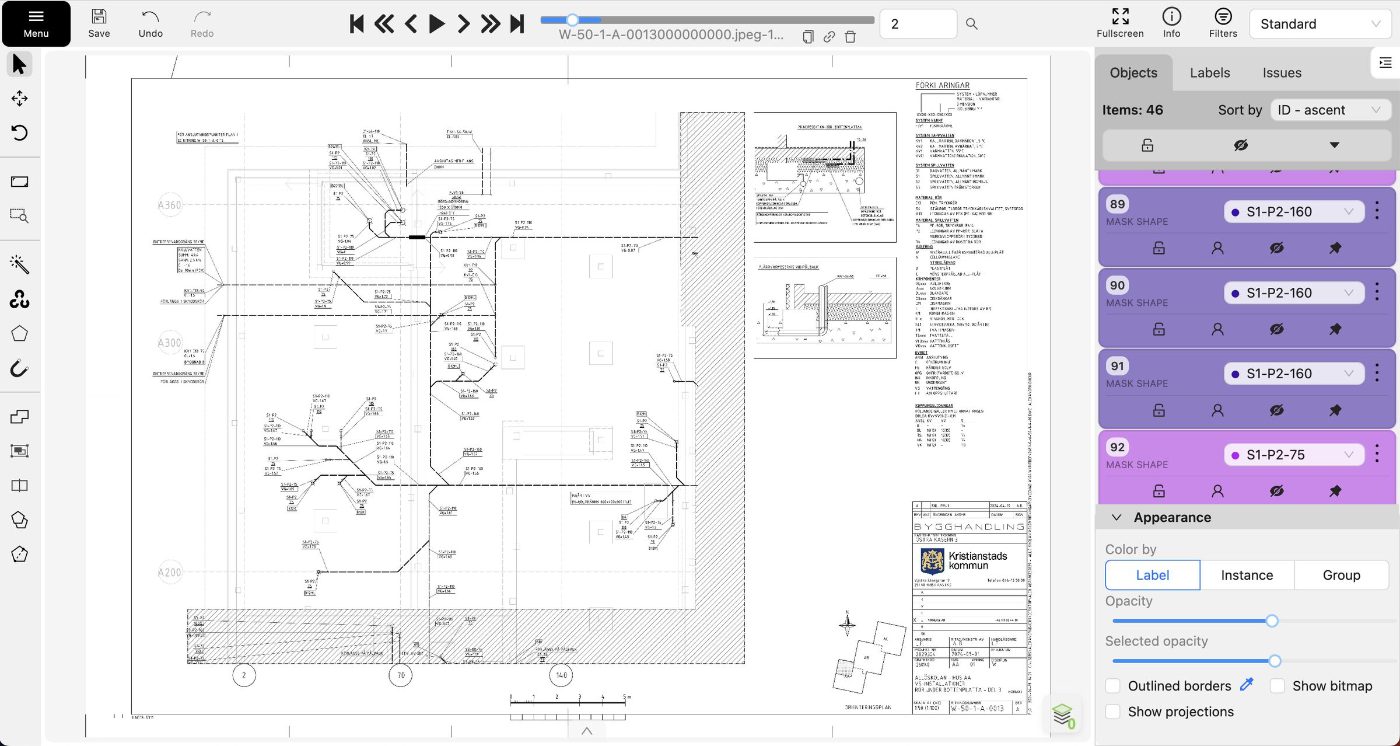
Task: Select the draw polygon tool
Action: [19, 334]
